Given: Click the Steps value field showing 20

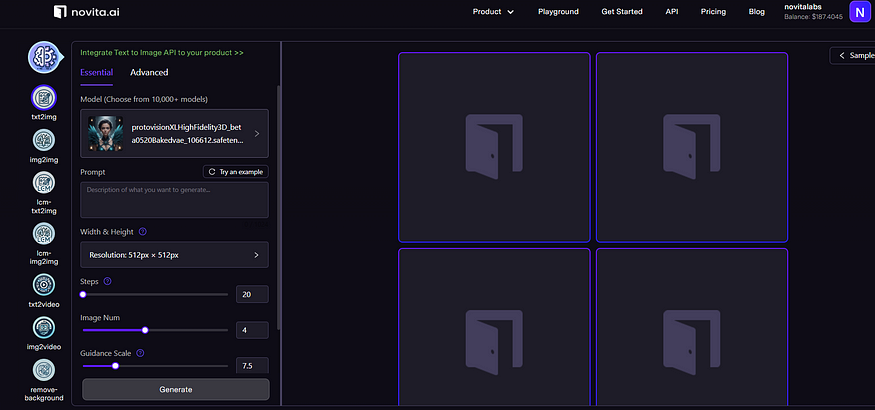Looking at the screenshot, I should (252, 294).
